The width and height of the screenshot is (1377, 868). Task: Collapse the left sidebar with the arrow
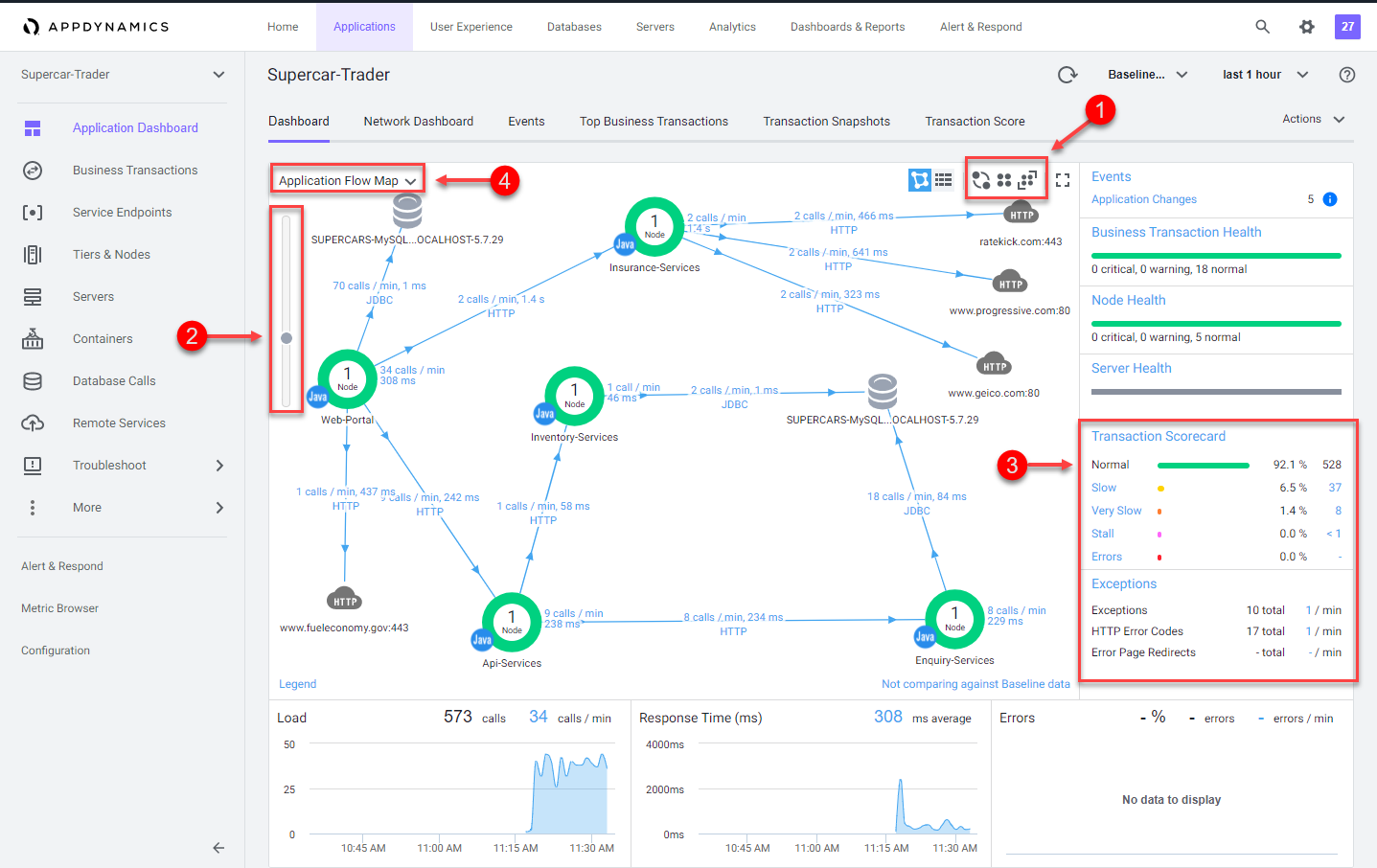(x=218, y=848)
